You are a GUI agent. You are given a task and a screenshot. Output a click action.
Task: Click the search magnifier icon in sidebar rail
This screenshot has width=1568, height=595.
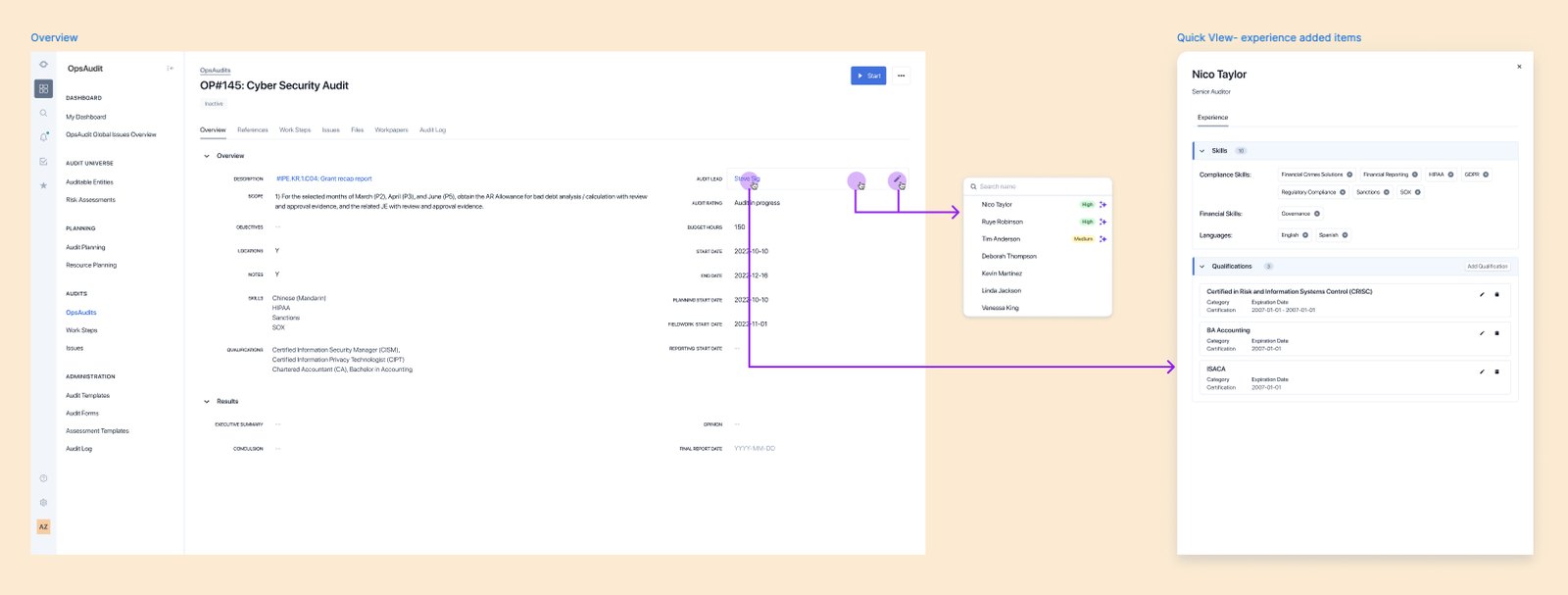pyautogui.click(x=43, y=113)
